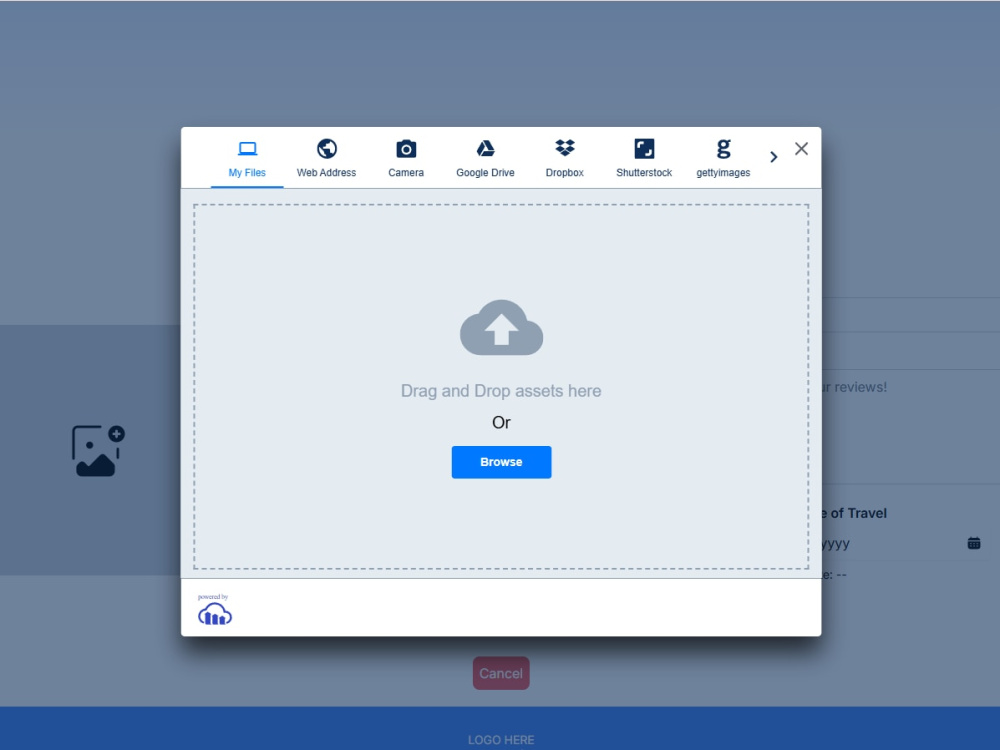Open the Shutterstock source icon
The height and width of the screenshot is (750, 1000).
[644, 149]
